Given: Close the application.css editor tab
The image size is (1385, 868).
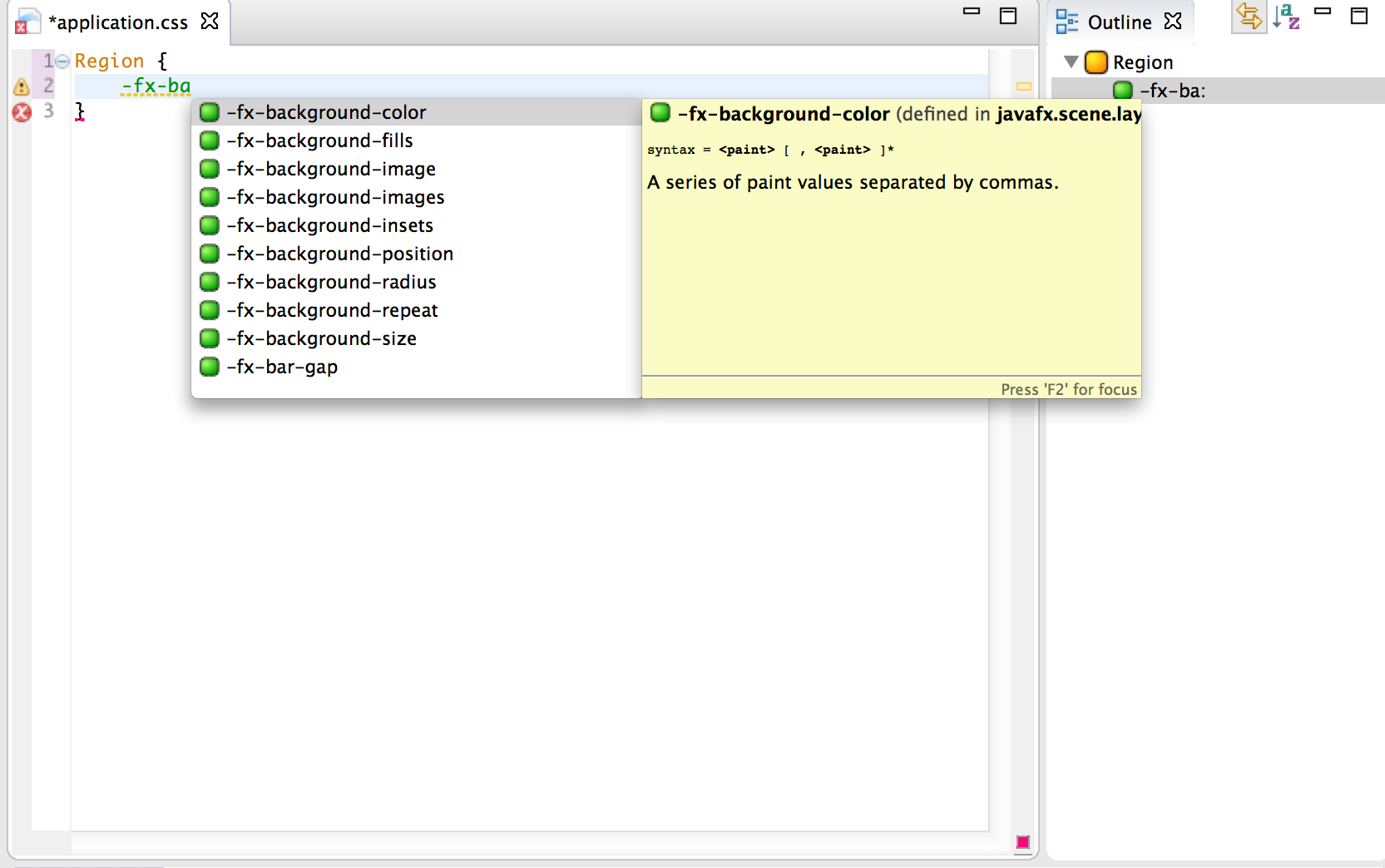Looking at the screenshot, I should (x=210, y=22).
